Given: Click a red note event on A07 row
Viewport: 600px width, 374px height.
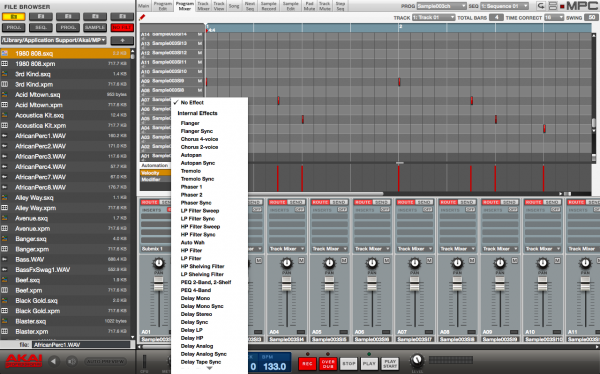Looking at the screenshot, I should click(279, 100).
